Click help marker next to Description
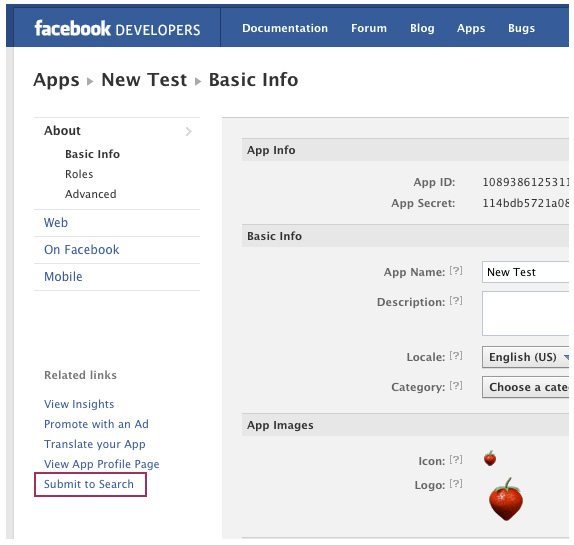The width and height of the screenshot is (574, 545). pyautogui.click(x=456, y=301)
